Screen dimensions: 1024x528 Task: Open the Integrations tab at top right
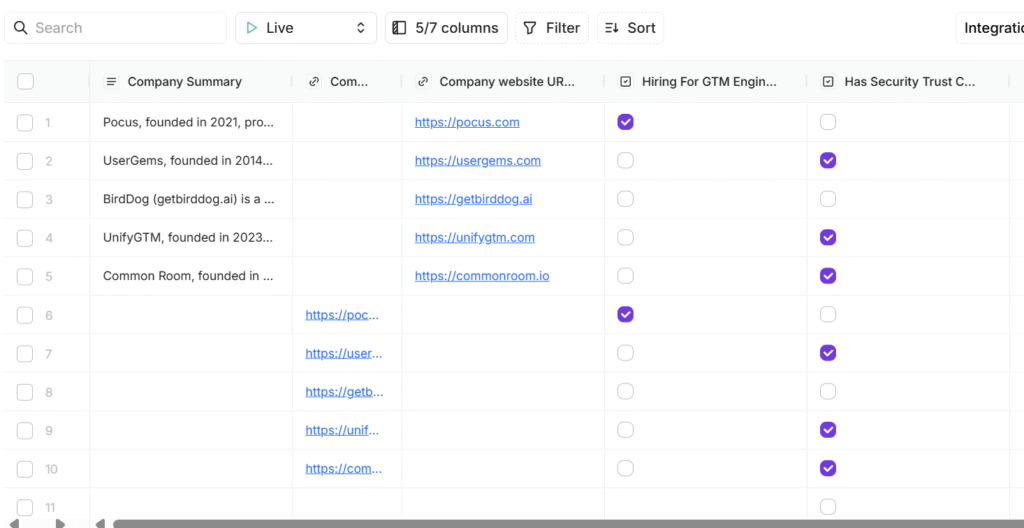991,28
